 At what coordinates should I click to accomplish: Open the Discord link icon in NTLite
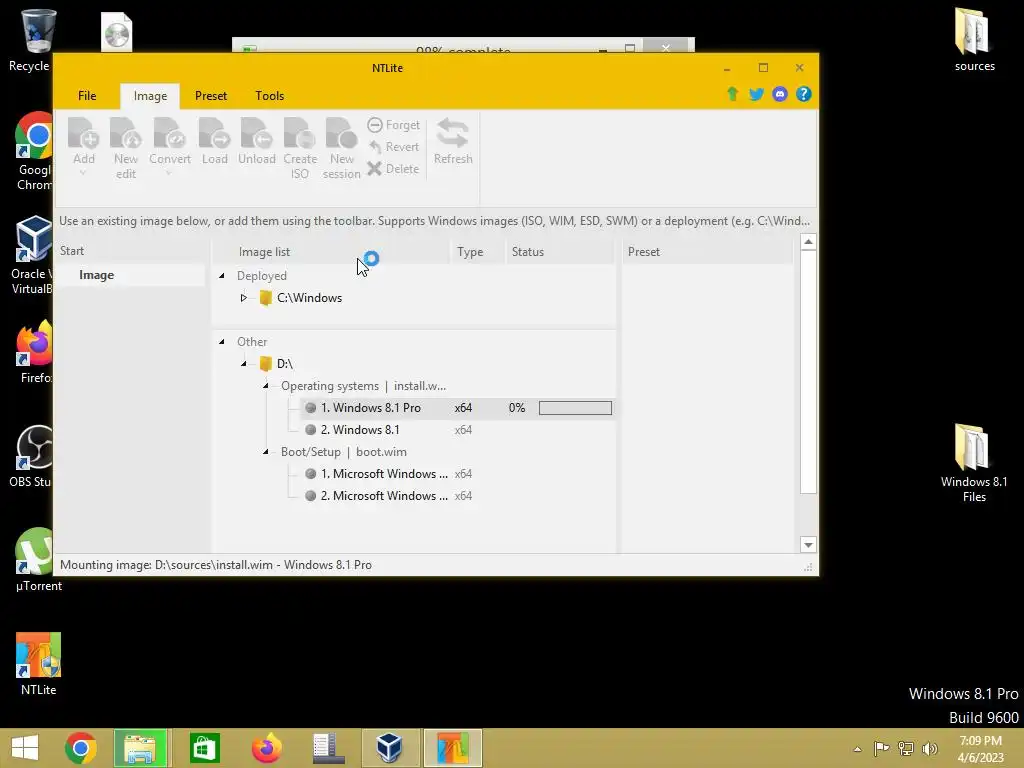[780, 94]
